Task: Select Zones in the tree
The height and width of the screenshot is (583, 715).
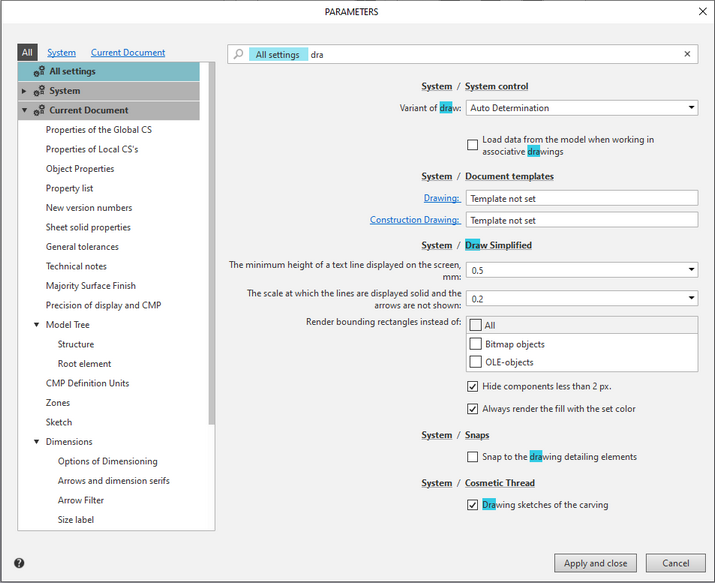Action: pyautogui.click(x=57, y=403)
